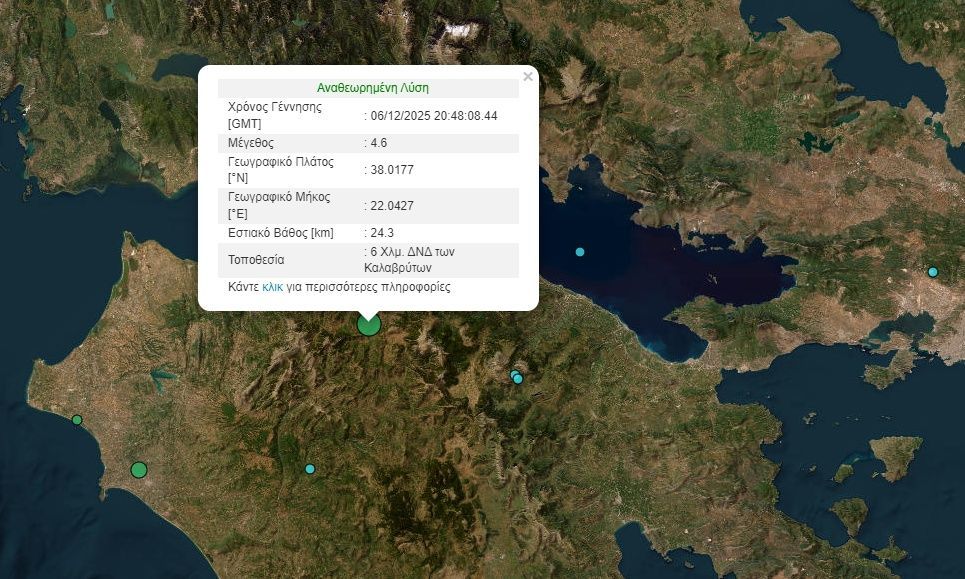Click the focal depth value 24.3
This screenshot has height=579, width=965.
pos(382,233)
